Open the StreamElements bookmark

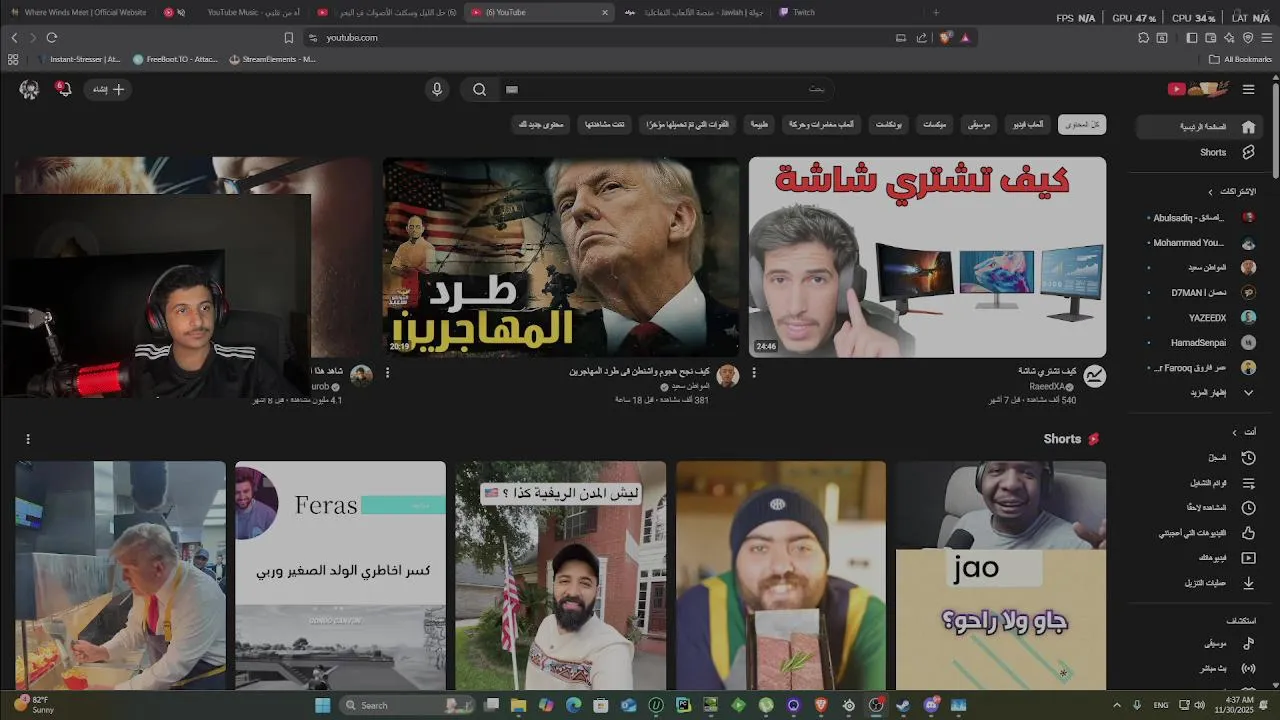(272, 59)
